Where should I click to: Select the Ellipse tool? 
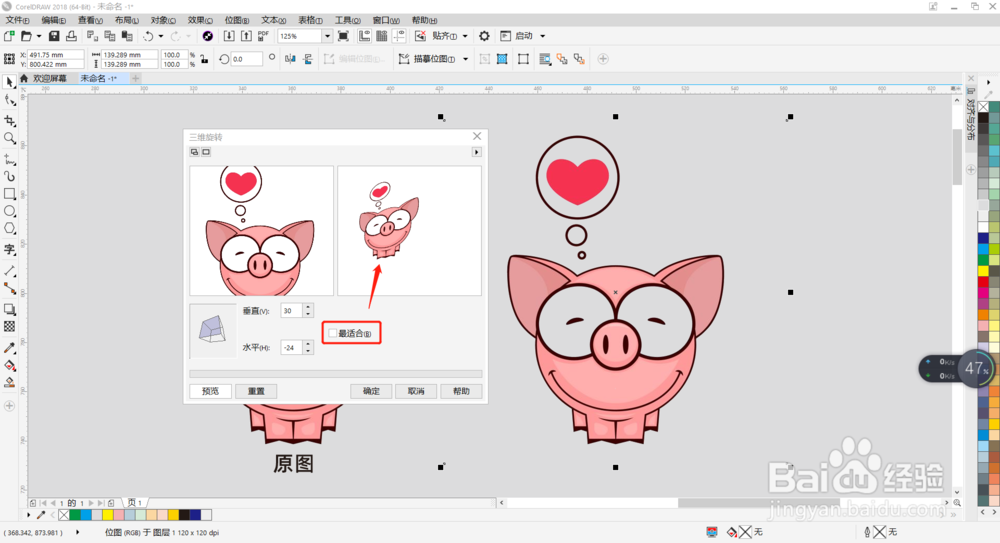click(x=10, y=211)
